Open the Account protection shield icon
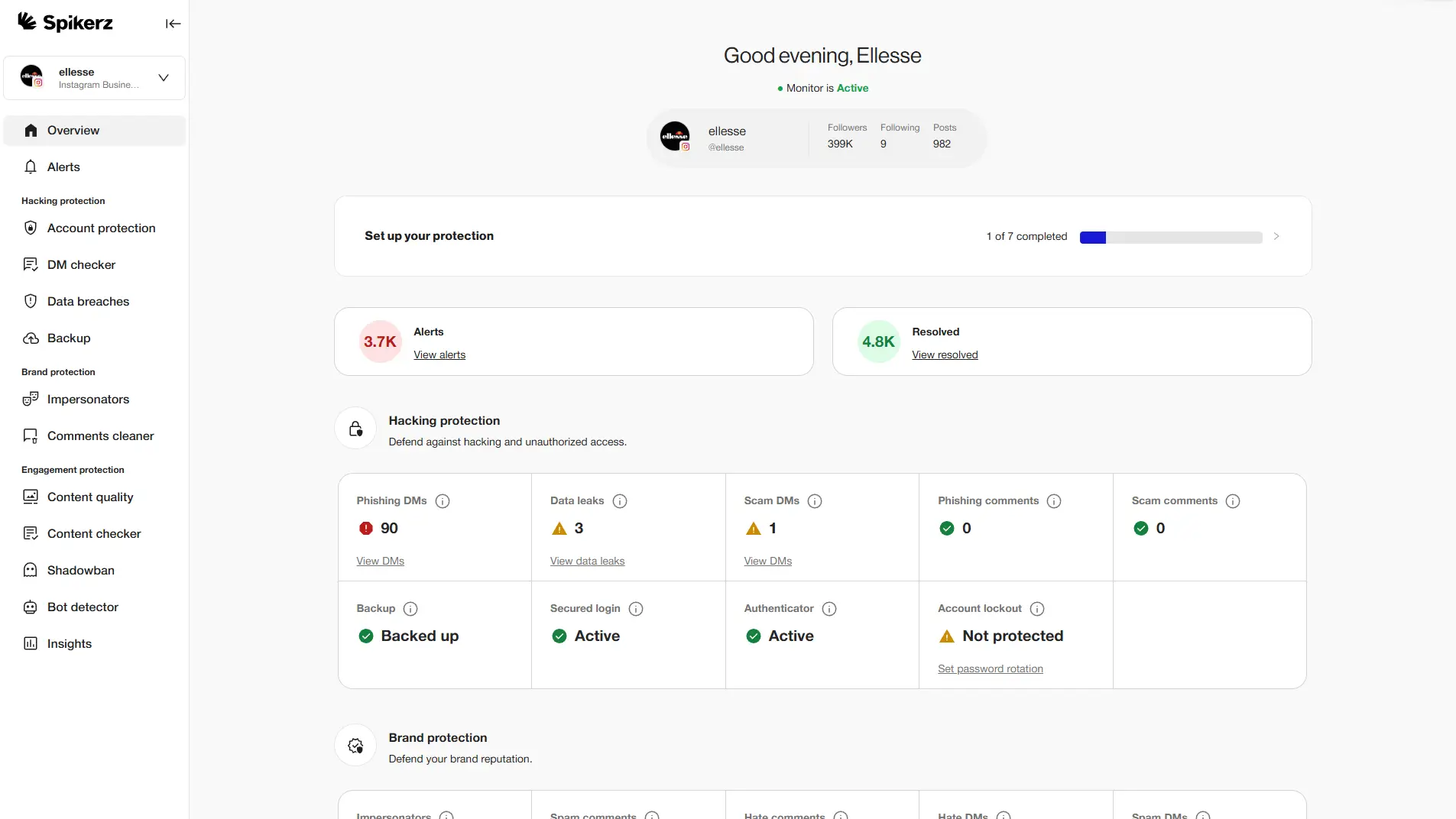The width and height of the screenshot is (1456, 819). click(31, 228)
